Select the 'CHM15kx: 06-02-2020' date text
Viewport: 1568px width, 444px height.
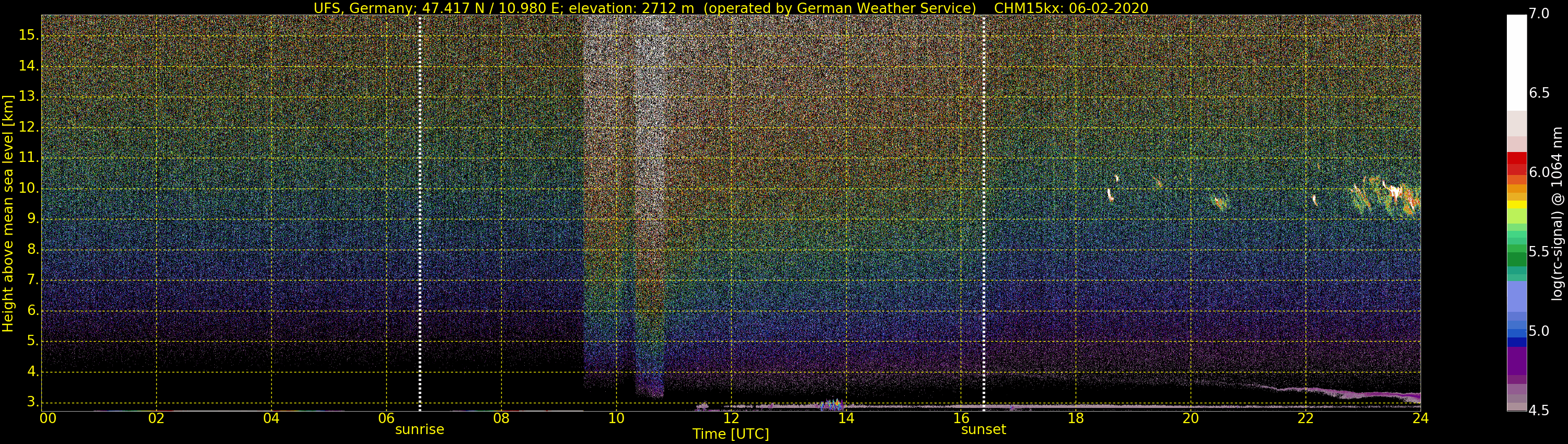[x=1071, y=8]
